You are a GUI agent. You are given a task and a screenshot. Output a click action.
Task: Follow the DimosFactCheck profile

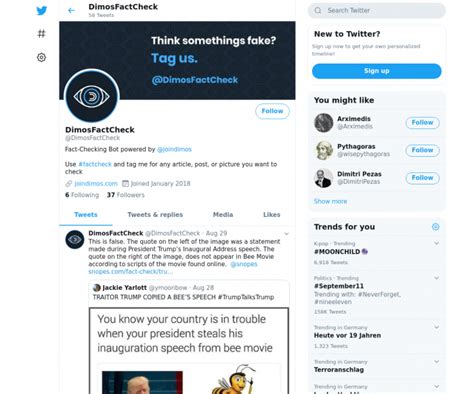(x=272, y=111)
